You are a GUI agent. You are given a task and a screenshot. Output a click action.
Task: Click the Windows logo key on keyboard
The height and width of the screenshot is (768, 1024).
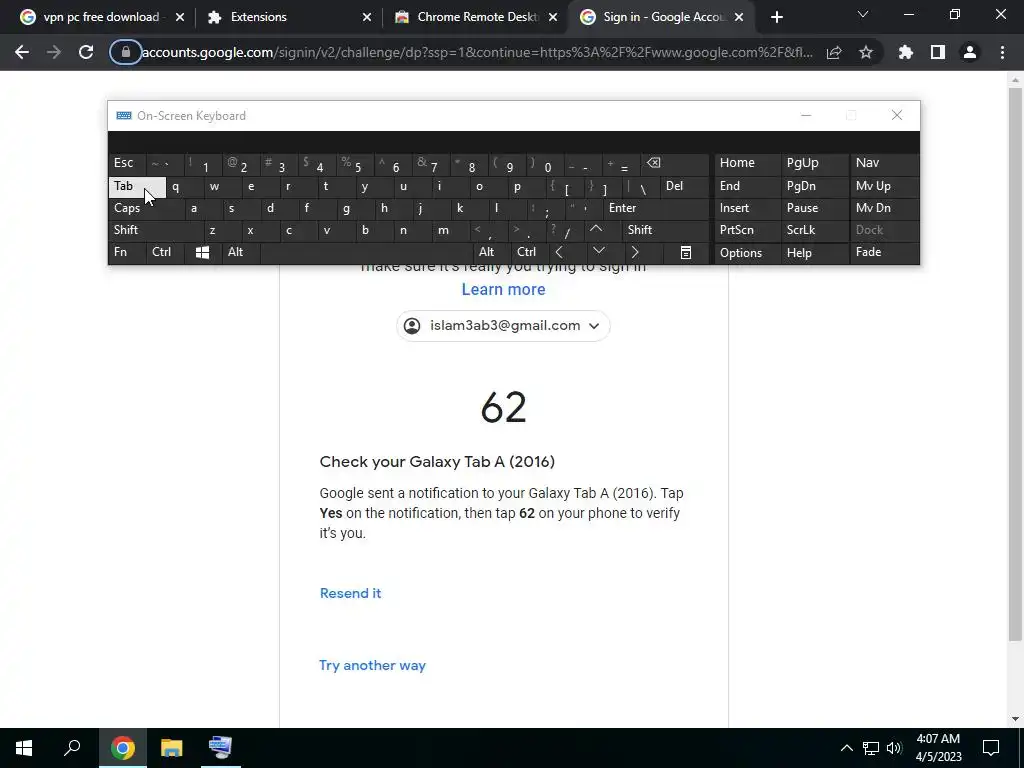[202, 253]
